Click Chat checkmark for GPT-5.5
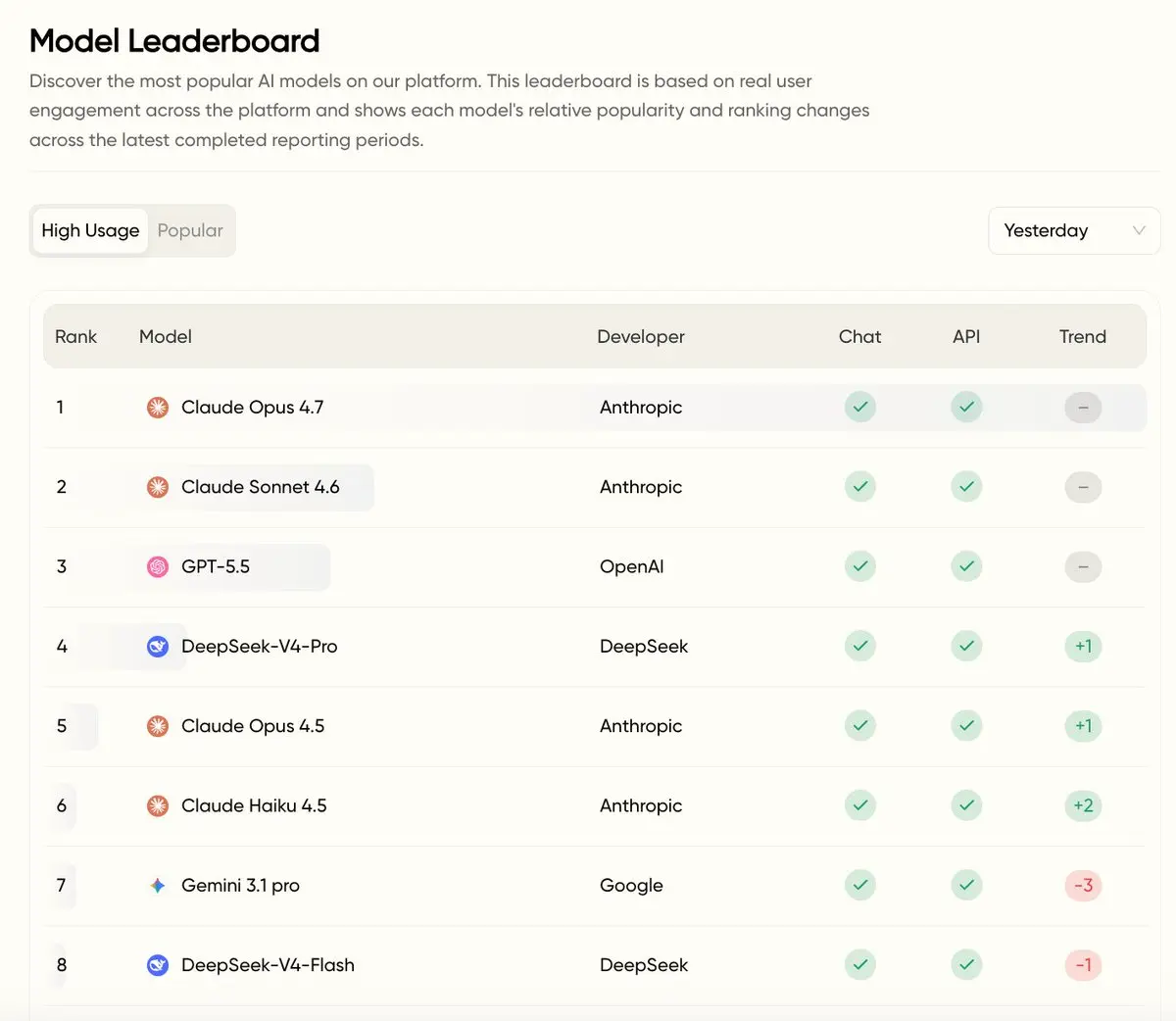The image size is (1176, 1021). 860,566
